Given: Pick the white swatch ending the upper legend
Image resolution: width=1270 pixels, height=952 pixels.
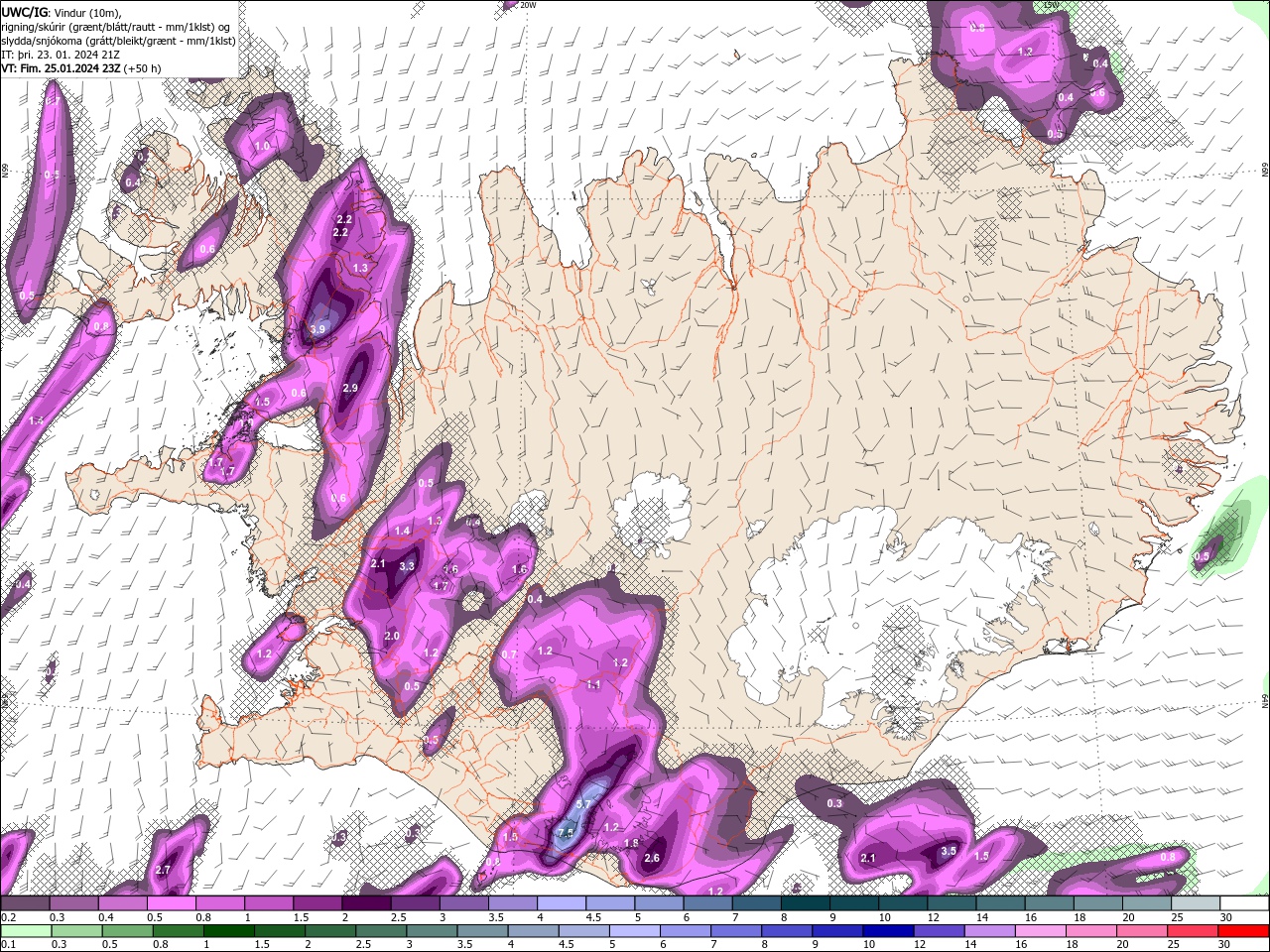Looking at the screenshot, I should tap(1244, 903).
